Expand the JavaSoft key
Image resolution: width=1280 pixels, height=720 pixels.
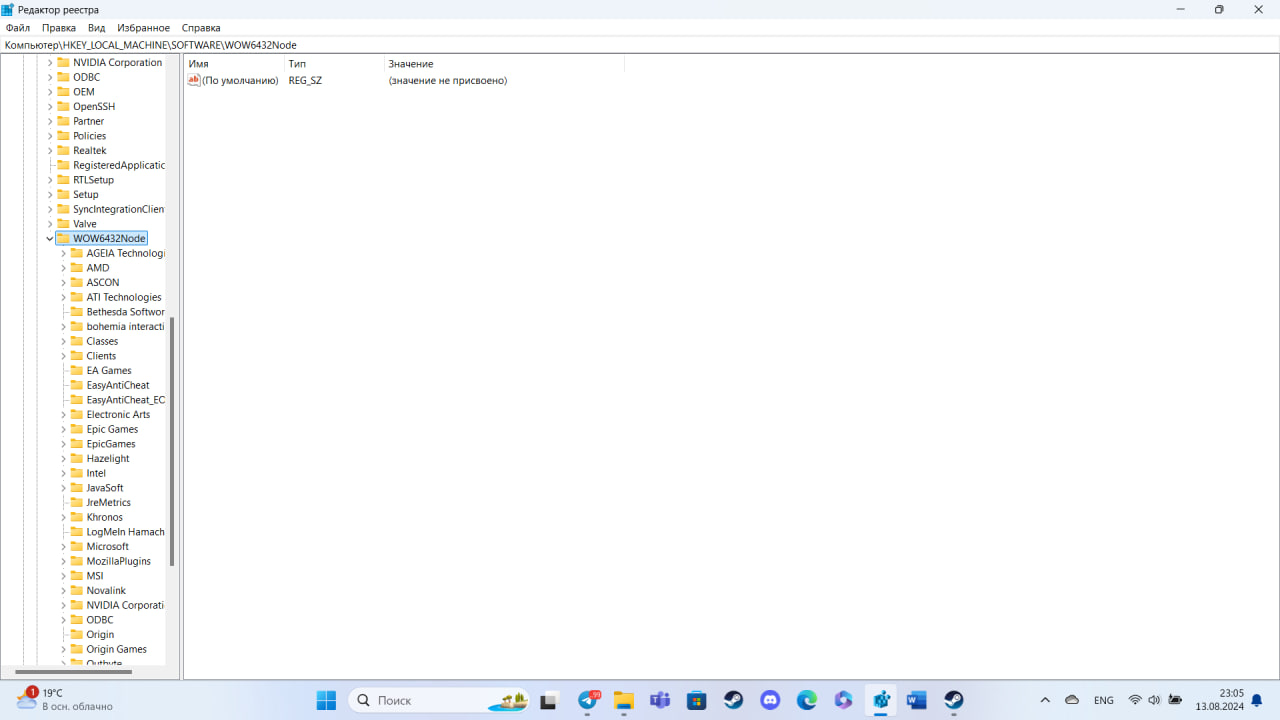(64, 488)
